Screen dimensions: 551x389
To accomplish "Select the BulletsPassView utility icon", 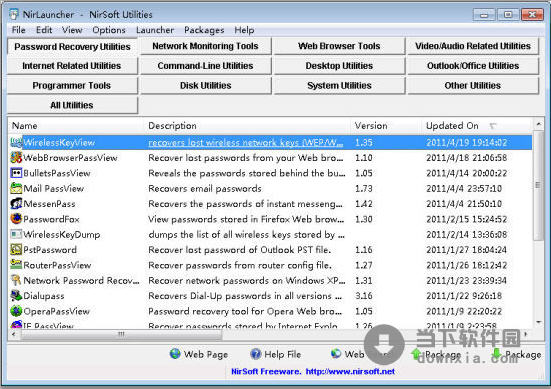I will coord(16,173).
